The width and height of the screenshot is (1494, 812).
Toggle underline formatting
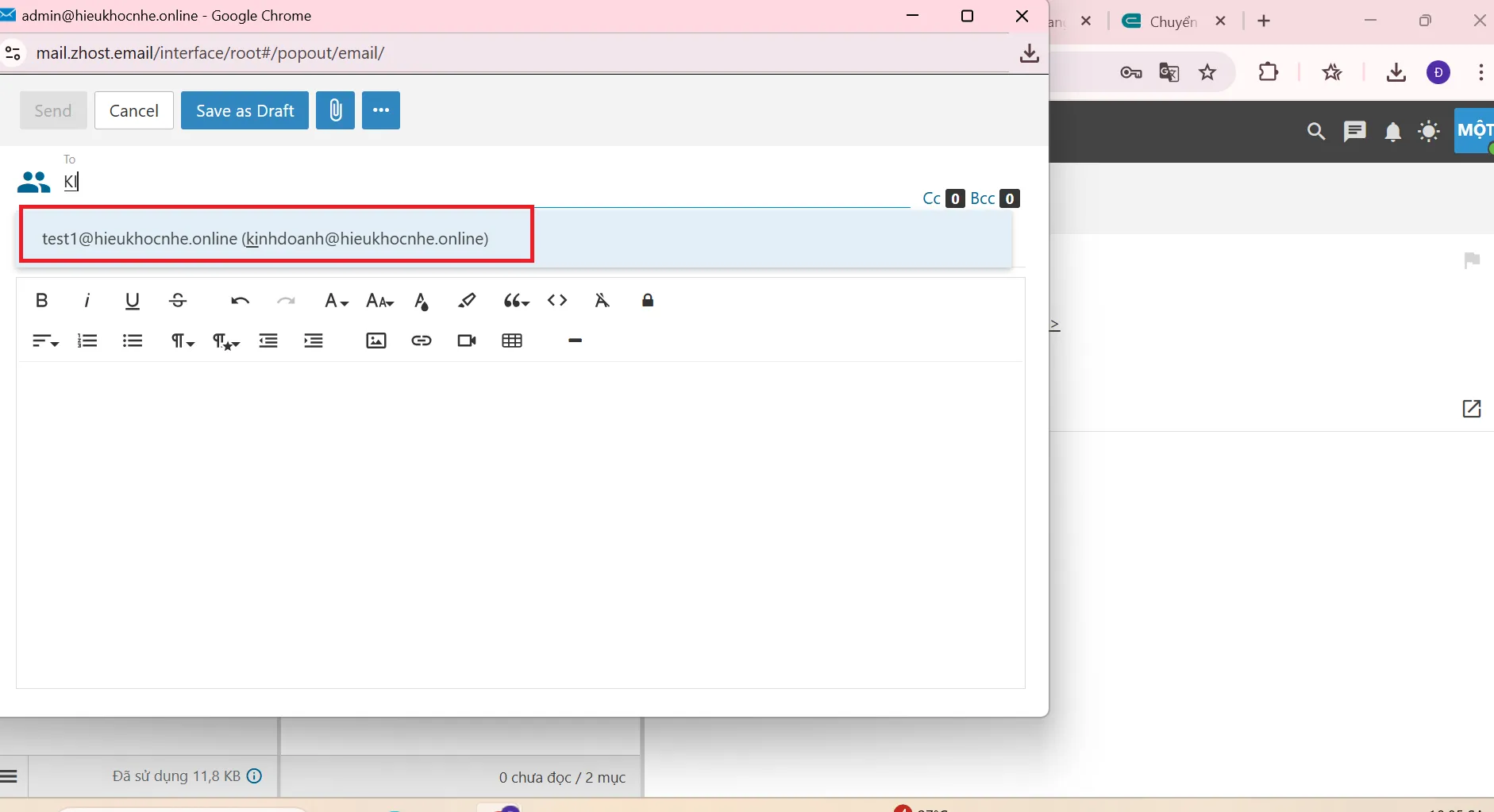(133, 301)
